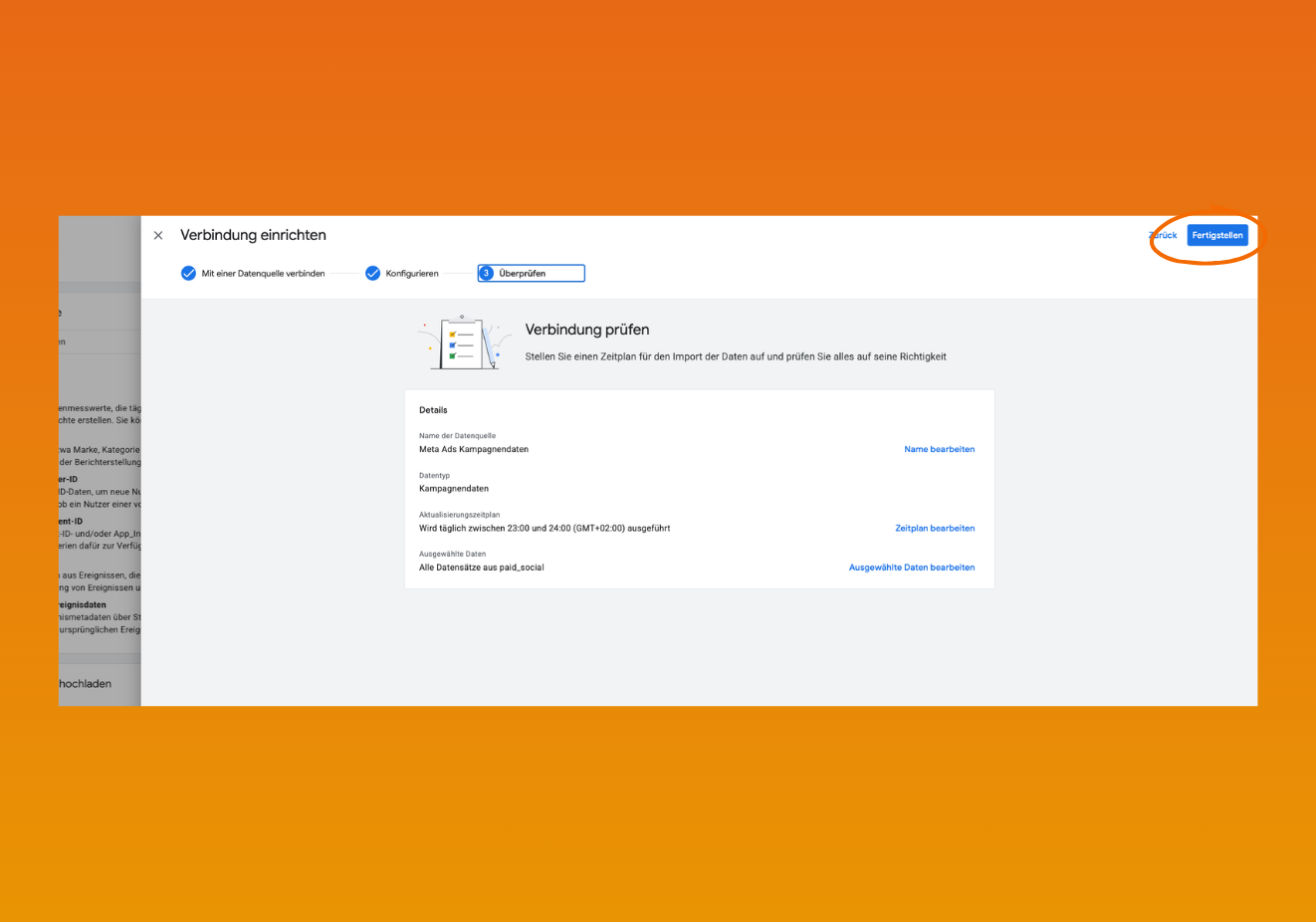This screenshot has width=1316, height=922.
Task: Click the 'Ausgewählte Daten' label
Action: point(452,554)
